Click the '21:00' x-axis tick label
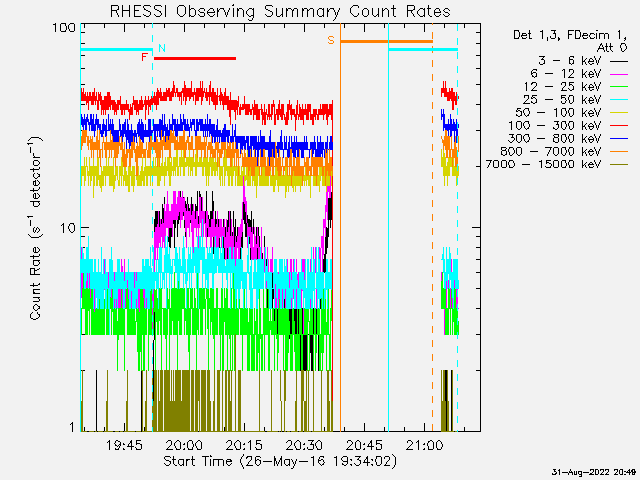Image resolution: width=640 pixels, height=480 pixels. [424, 445]
